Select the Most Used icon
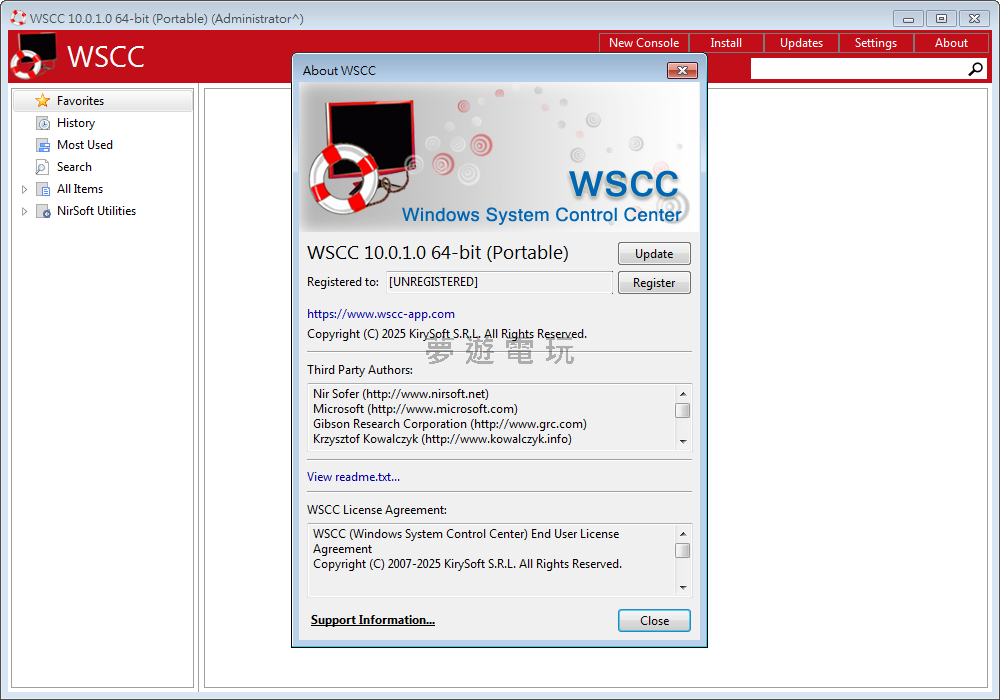 point(43,145)
